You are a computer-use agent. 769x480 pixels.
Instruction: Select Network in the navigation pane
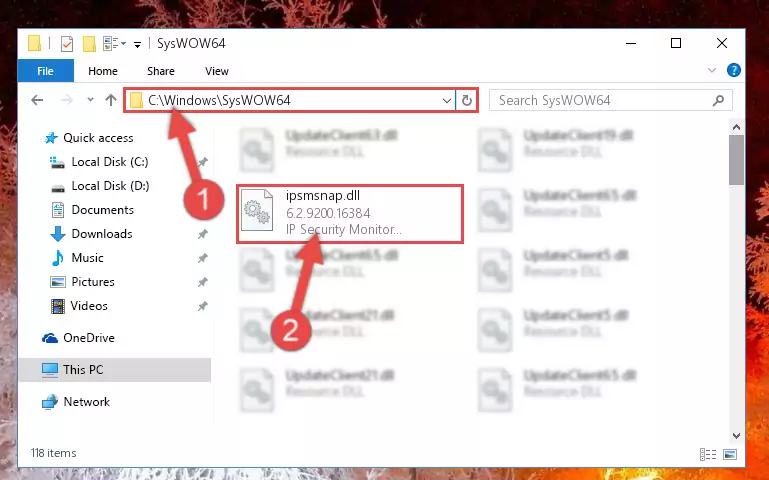click(86, 402)
